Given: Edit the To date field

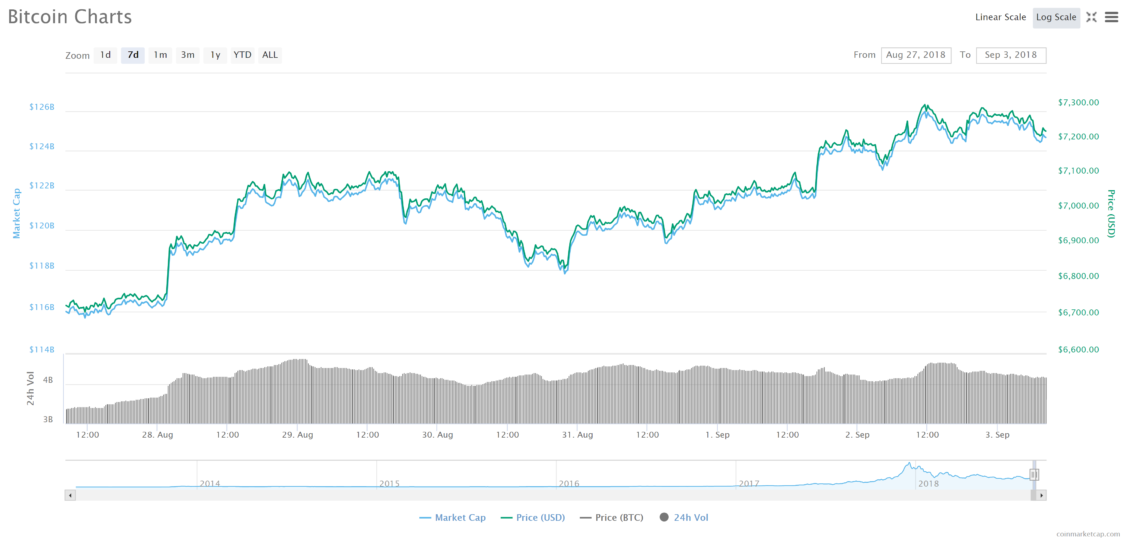Looking at the screenshot, I should (1011, 55).
